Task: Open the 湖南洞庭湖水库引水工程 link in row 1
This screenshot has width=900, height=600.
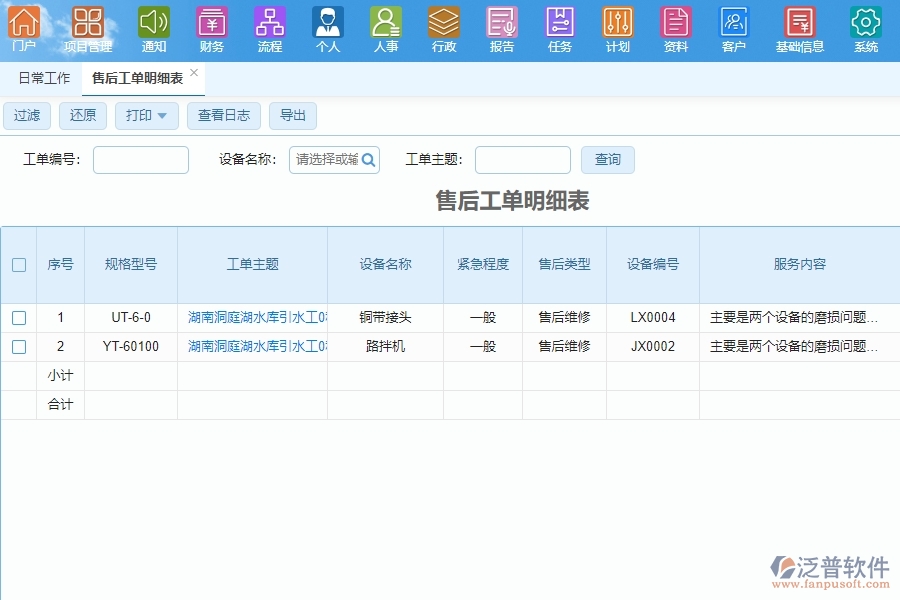Action: click(x=252, y=318)
